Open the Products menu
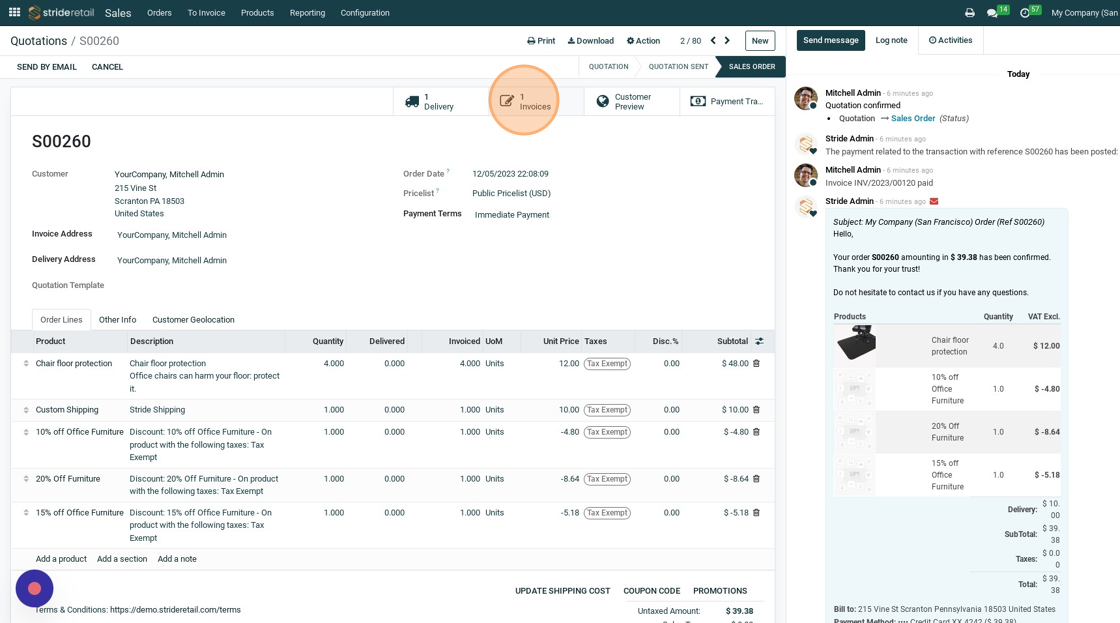The height and width of the screenshot is (623, 1120). 257,13
